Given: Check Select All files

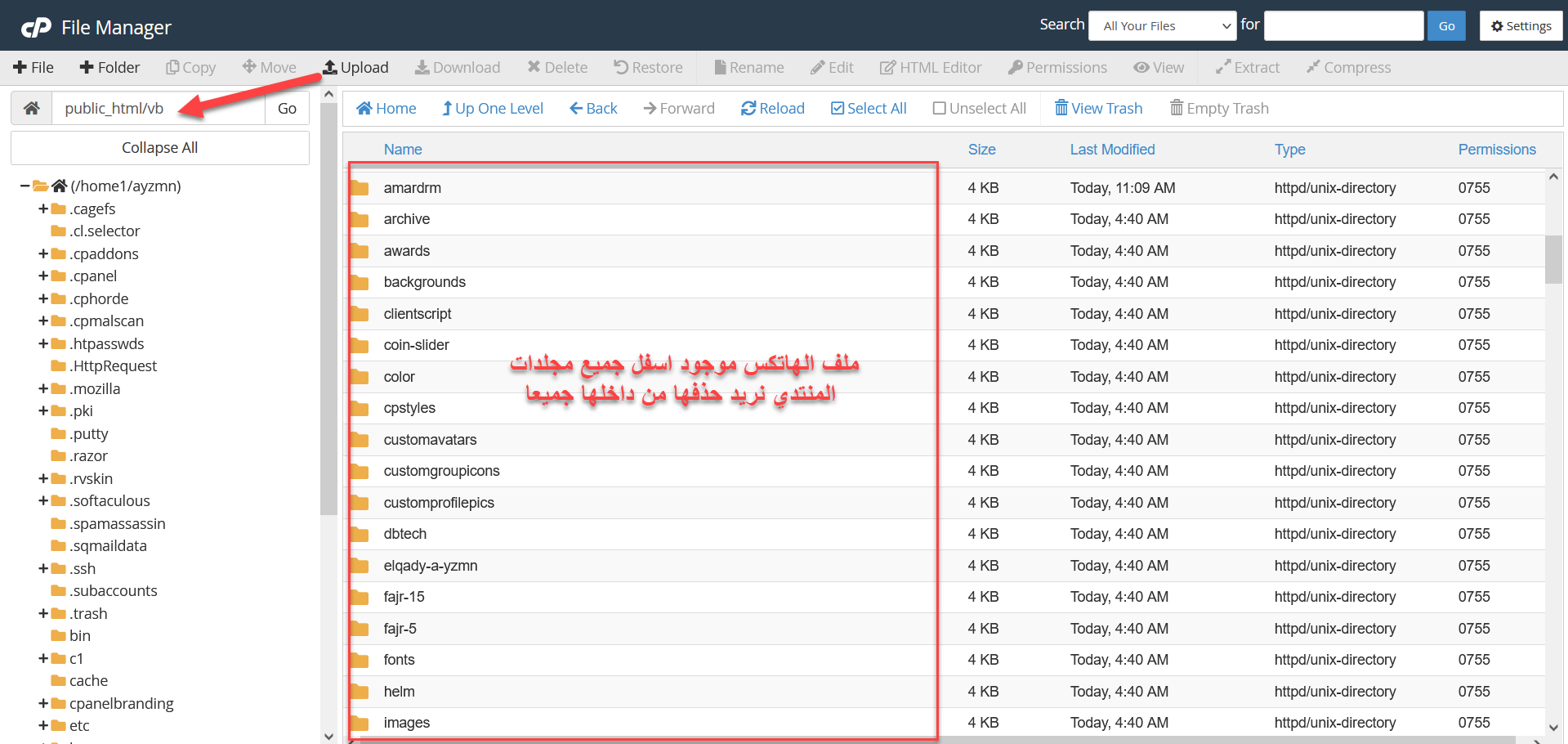Looking at the screenshot, I should (868, 109).
